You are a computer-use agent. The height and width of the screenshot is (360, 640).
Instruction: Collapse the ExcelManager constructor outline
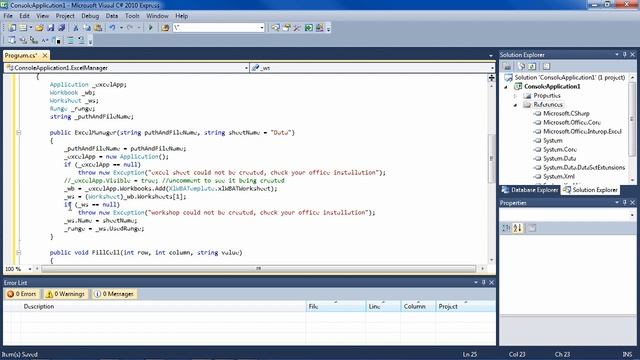[x=18, y=133]
